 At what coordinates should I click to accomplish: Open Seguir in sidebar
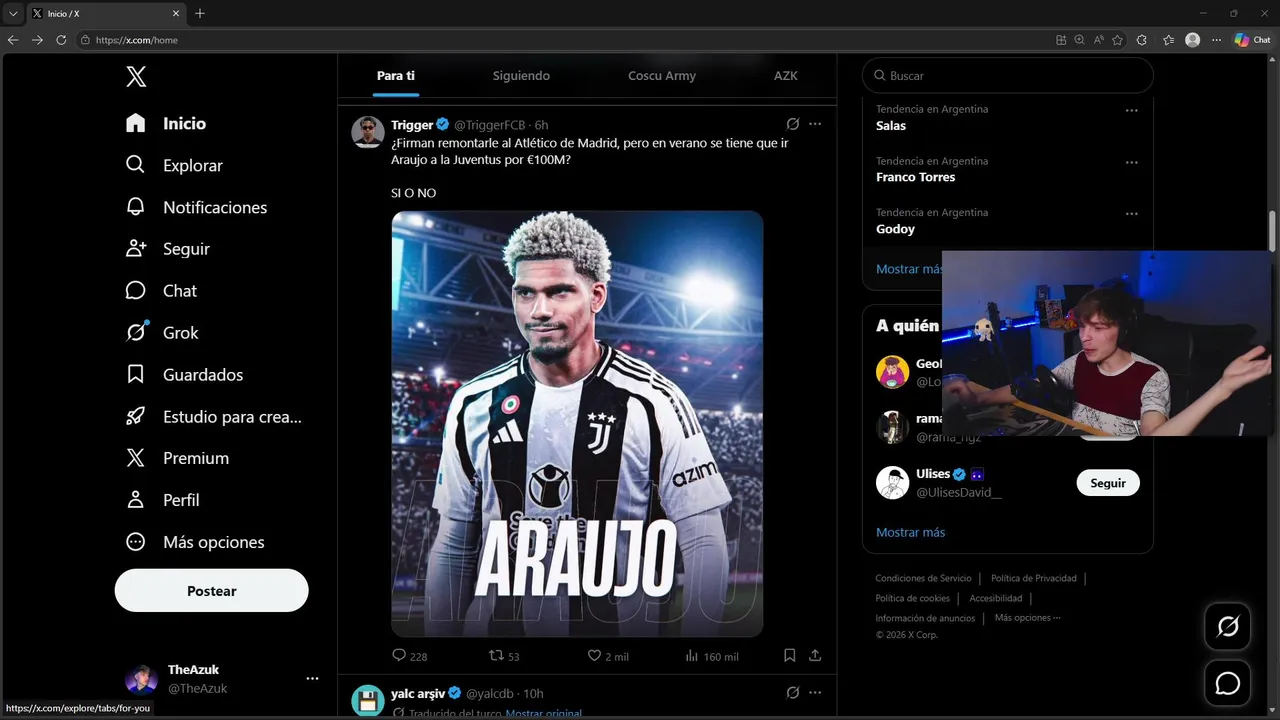point(168,249)
